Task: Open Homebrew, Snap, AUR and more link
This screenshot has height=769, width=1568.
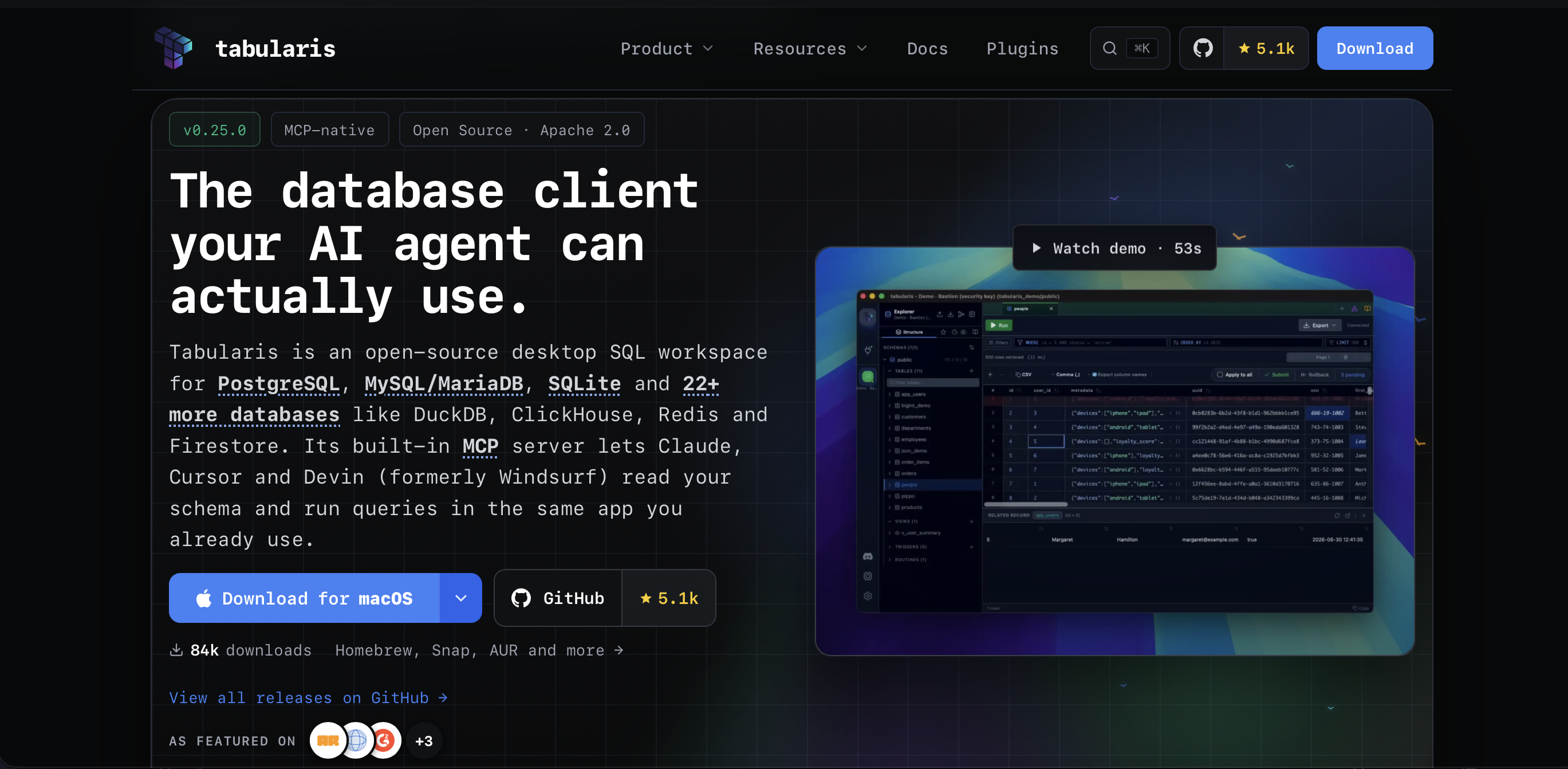Action: [479, 650]
